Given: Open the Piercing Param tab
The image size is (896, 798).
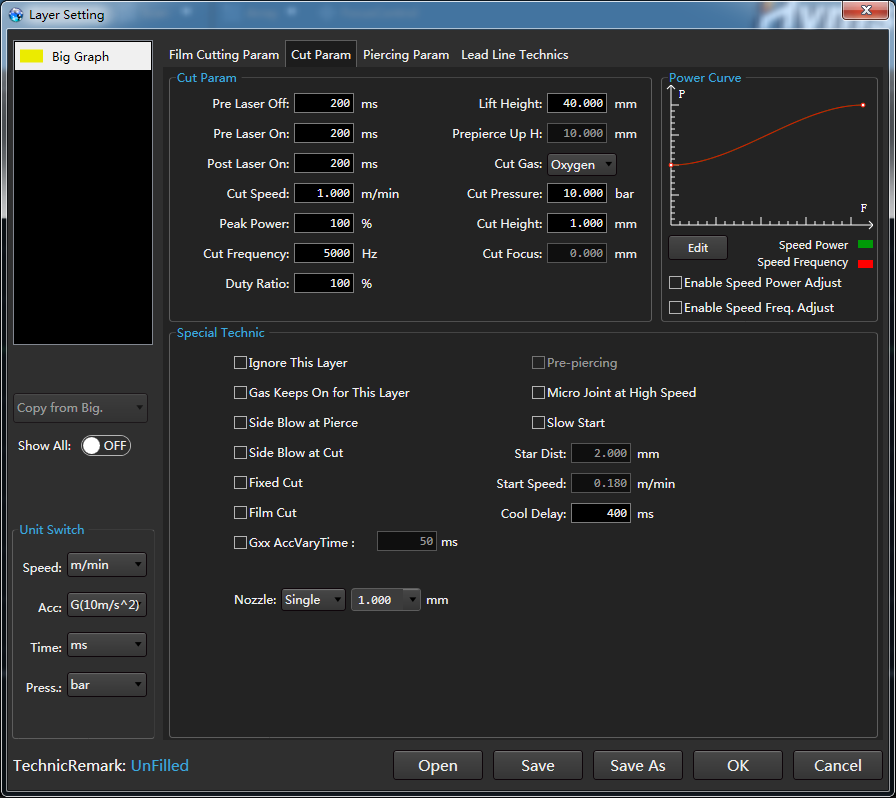Looking at the screenshot, I should tap(406, 55).
